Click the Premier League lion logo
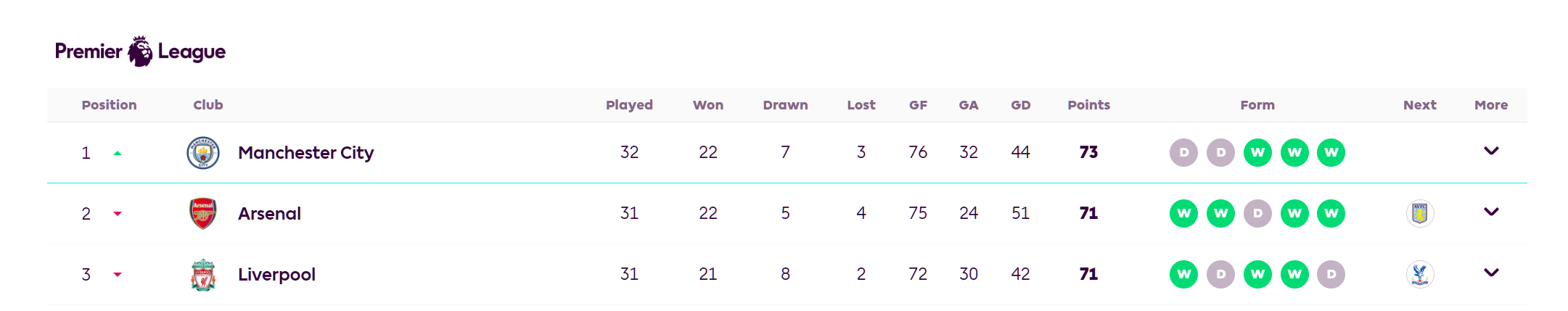This screenshot has width=1568, height=311. click(x=140, y=51)
